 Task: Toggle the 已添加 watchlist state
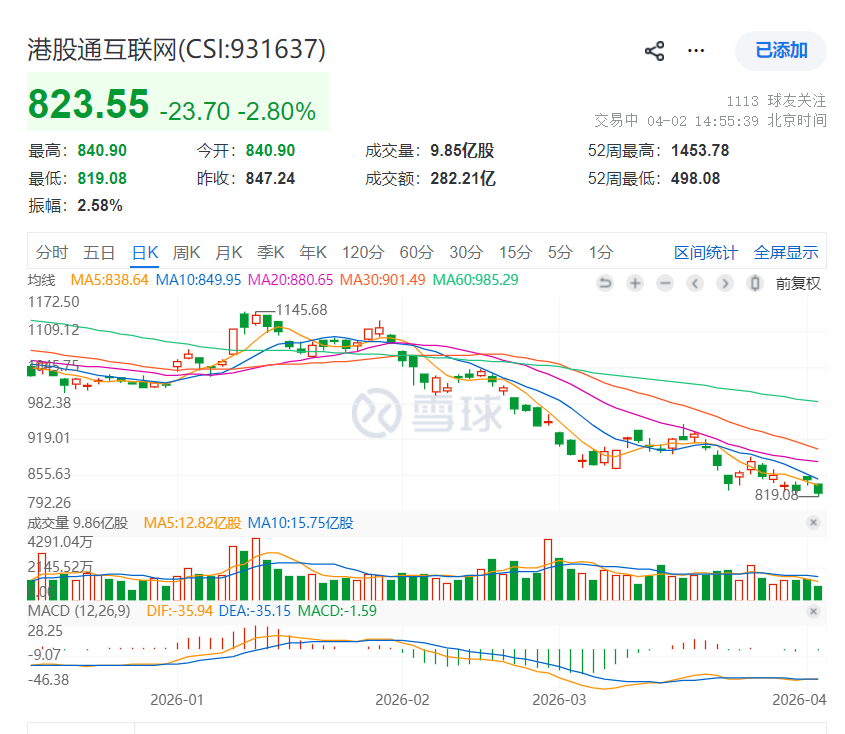780,50
